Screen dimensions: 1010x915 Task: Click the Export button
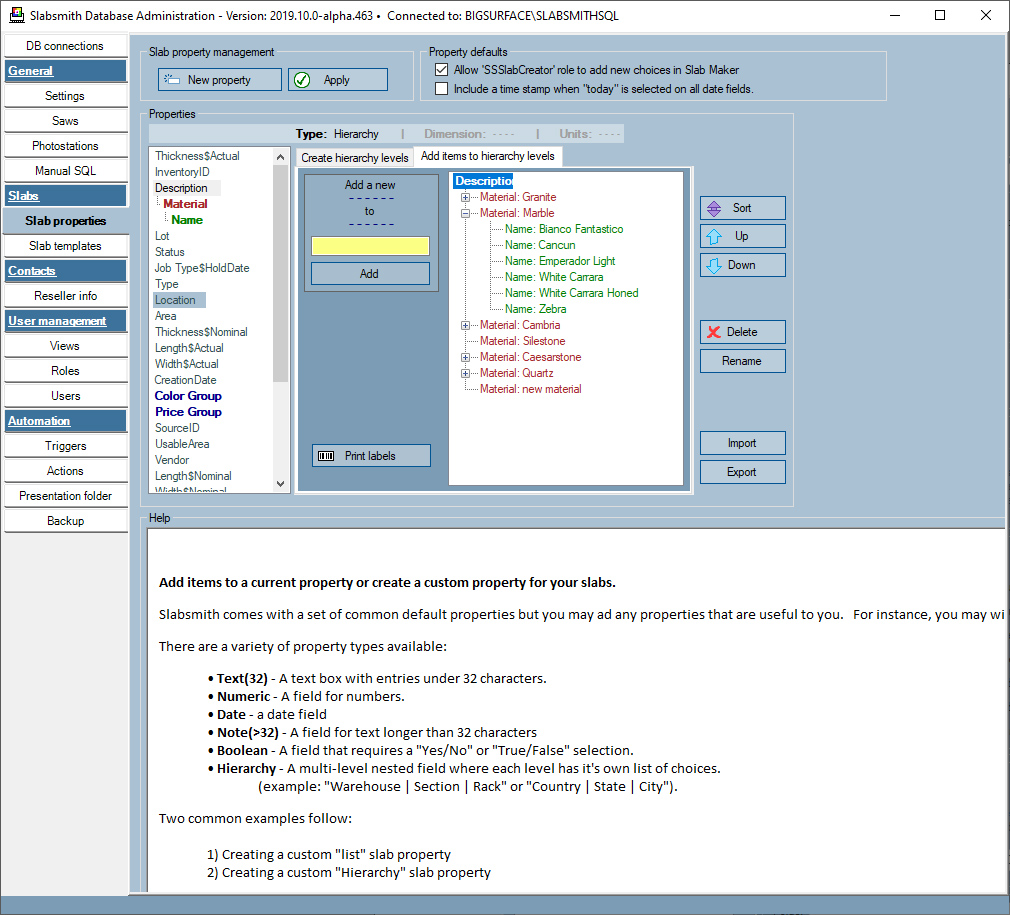click(x=742, y=472)
